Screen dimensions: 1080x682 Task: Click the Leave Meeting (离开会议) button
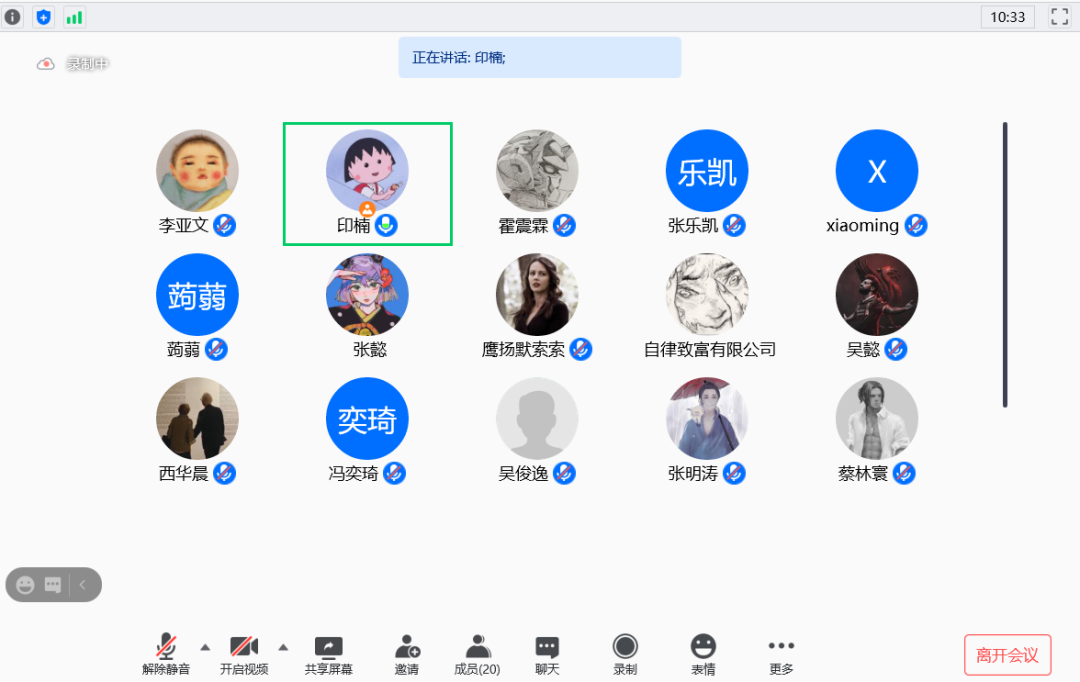tap(1007, 656)
